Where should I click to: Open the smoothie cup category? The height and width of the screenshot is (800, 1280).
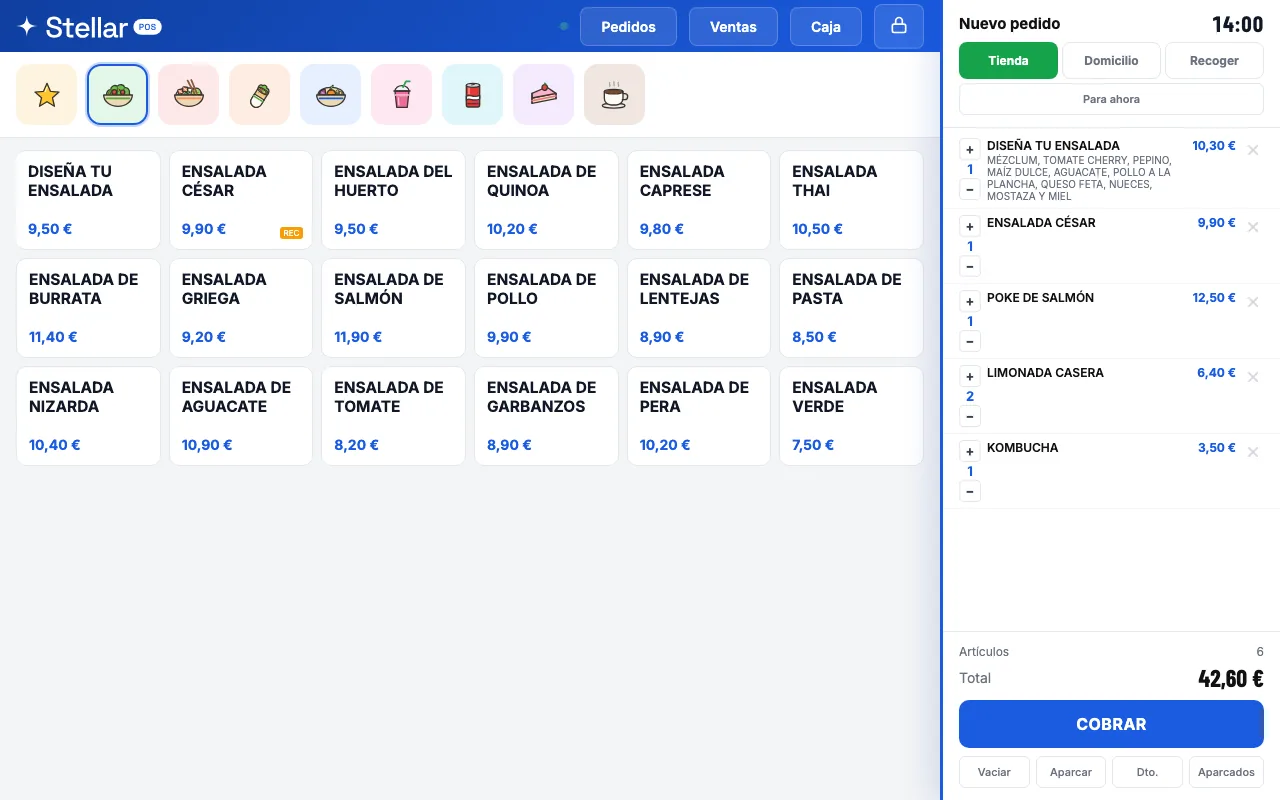click(x=402, y=95)
